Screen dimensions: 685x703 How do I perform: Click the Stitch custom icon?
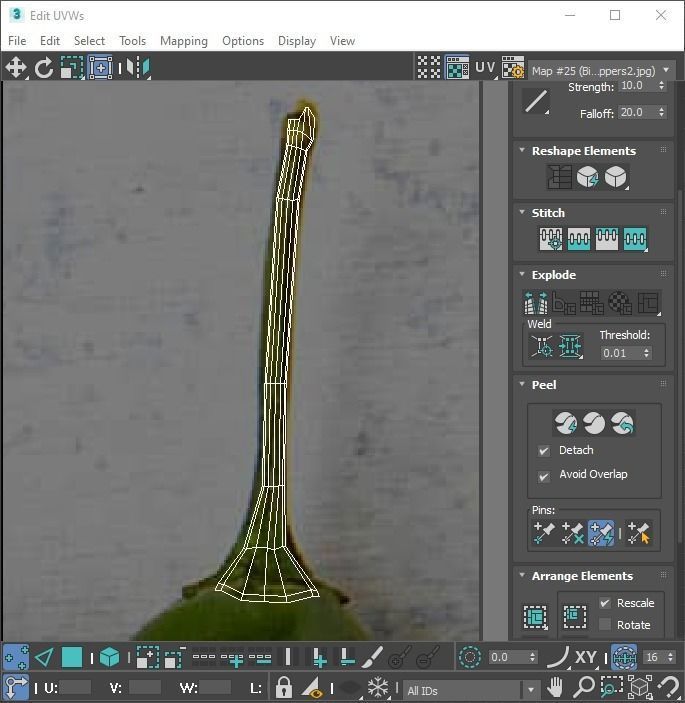[635, 239]
